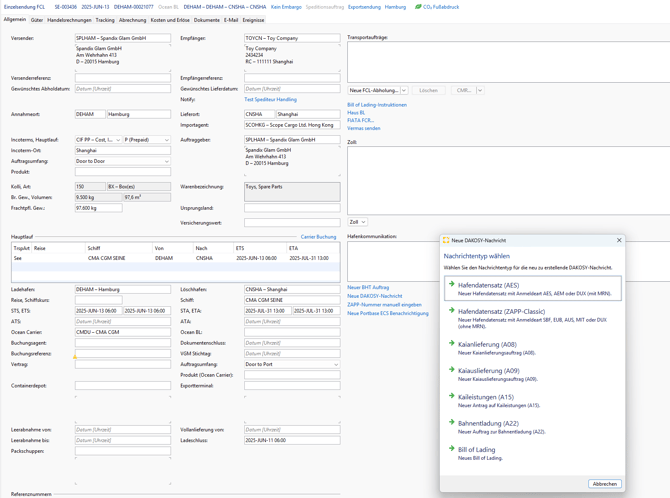
Task: Switch to the Güter tab
Action: (x=37, y=20)
